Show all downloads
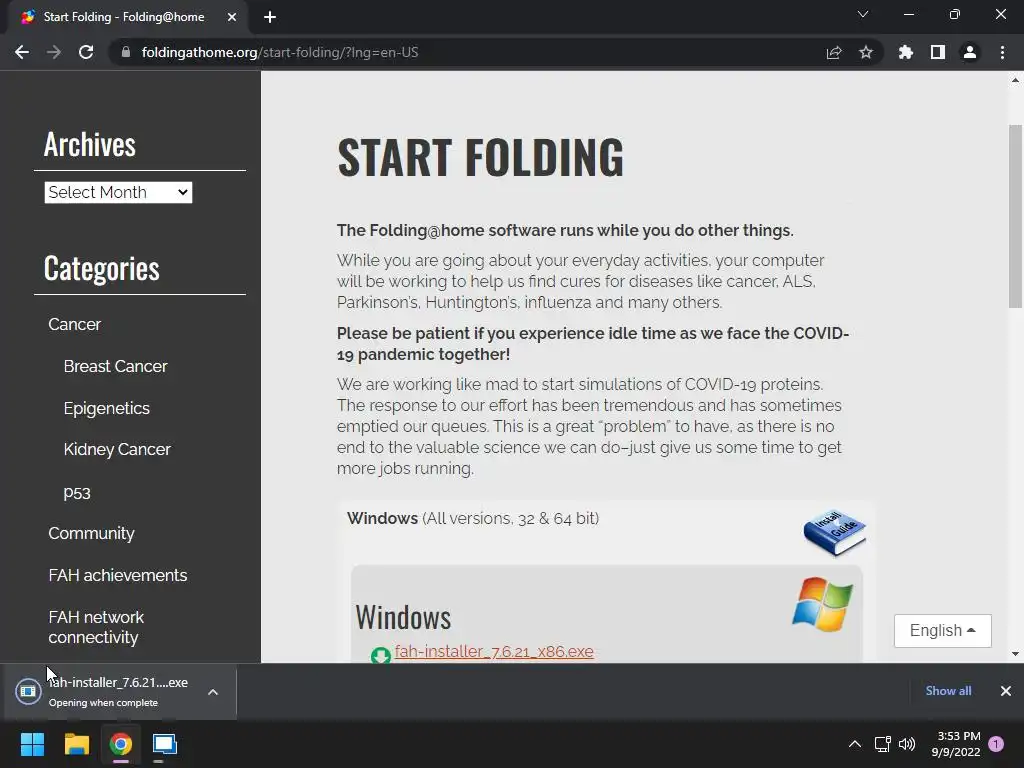This screenshot has height=768, width=1024. 948,691
